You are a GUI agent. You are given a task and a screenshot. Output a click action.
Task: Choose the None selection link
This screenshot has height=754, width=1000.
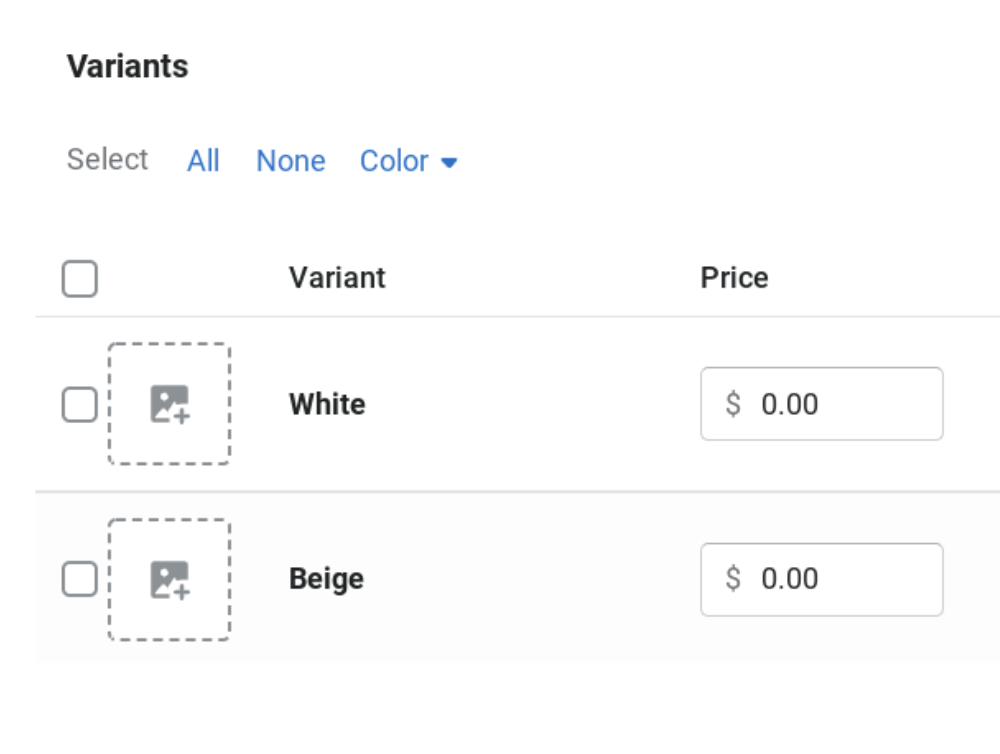pyautogui.click(x=291, y=161)
